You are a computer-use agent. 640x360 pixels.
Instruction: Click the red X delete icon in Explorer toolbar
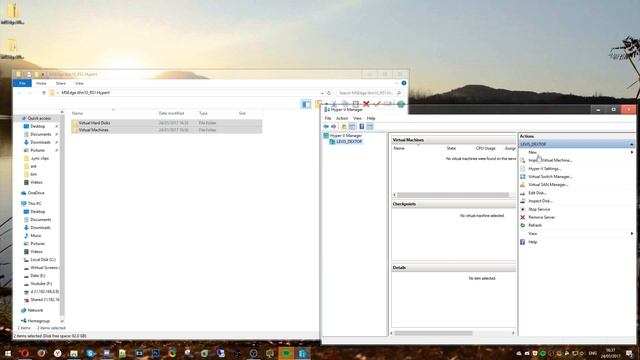[x=366, y=104]
